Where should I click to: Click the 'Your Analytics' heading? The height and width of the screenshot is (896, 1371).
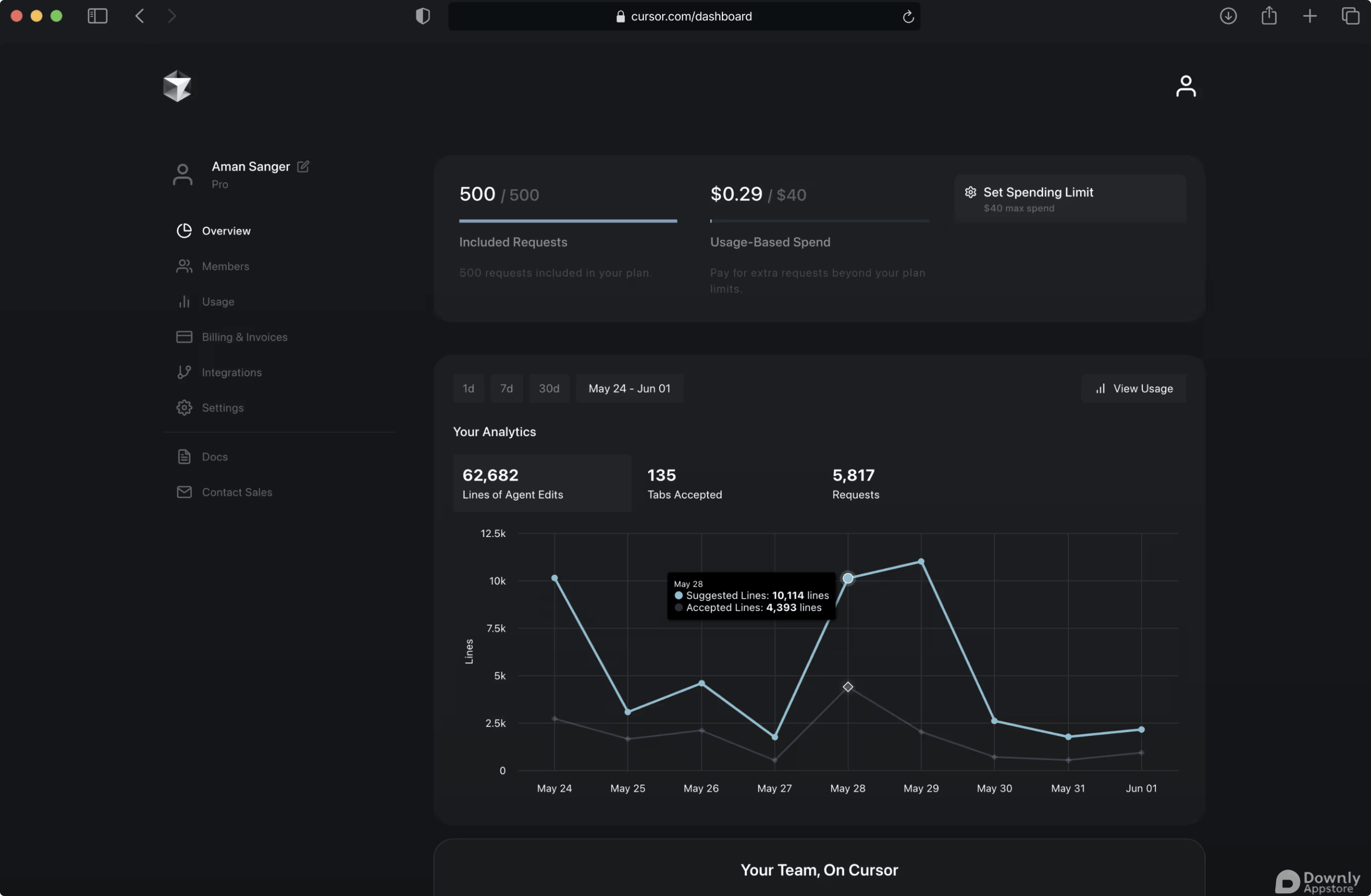[494, 432]
